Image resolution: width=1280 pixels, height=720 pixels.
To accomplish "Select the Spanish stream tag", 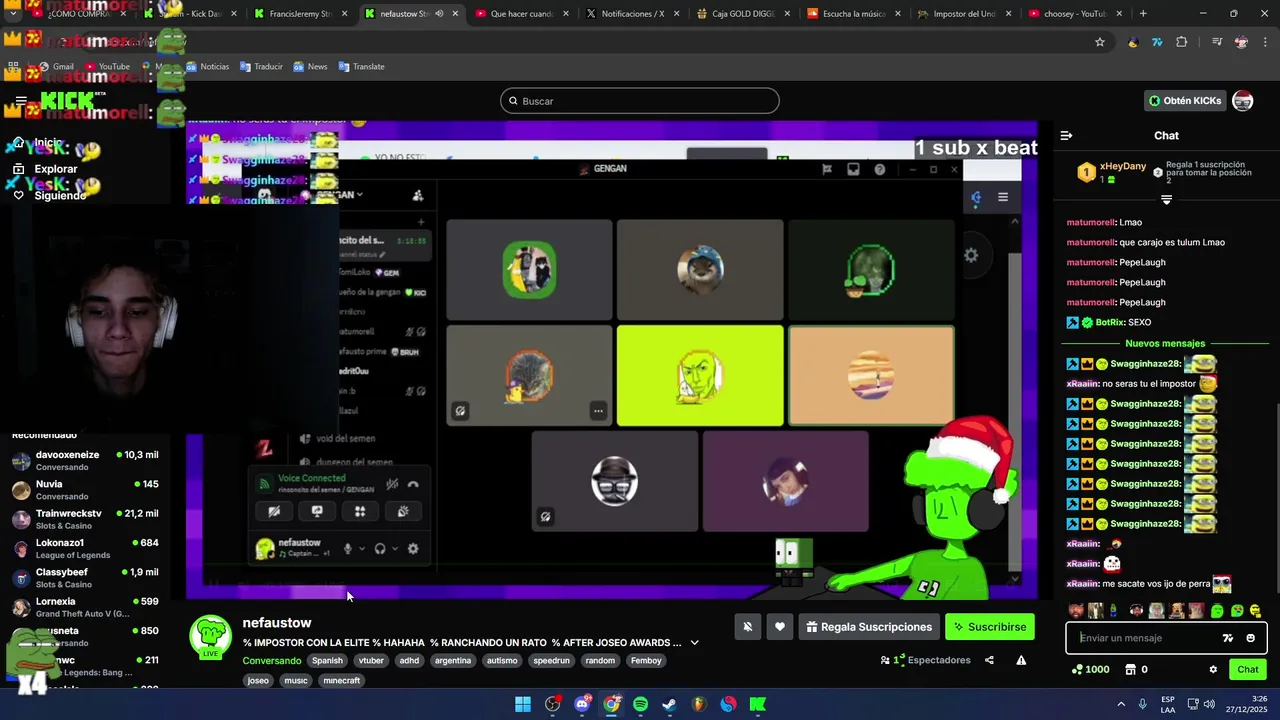I will pyautogui.click(x=327, y=661).
